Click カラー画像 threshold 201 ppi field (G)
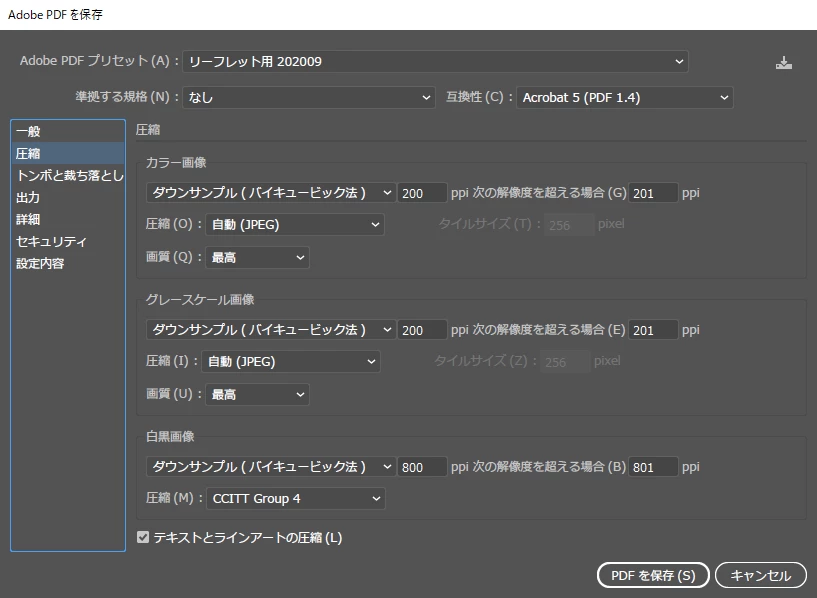This screenshot has width=817, height=598. click(x=653, y=193)
